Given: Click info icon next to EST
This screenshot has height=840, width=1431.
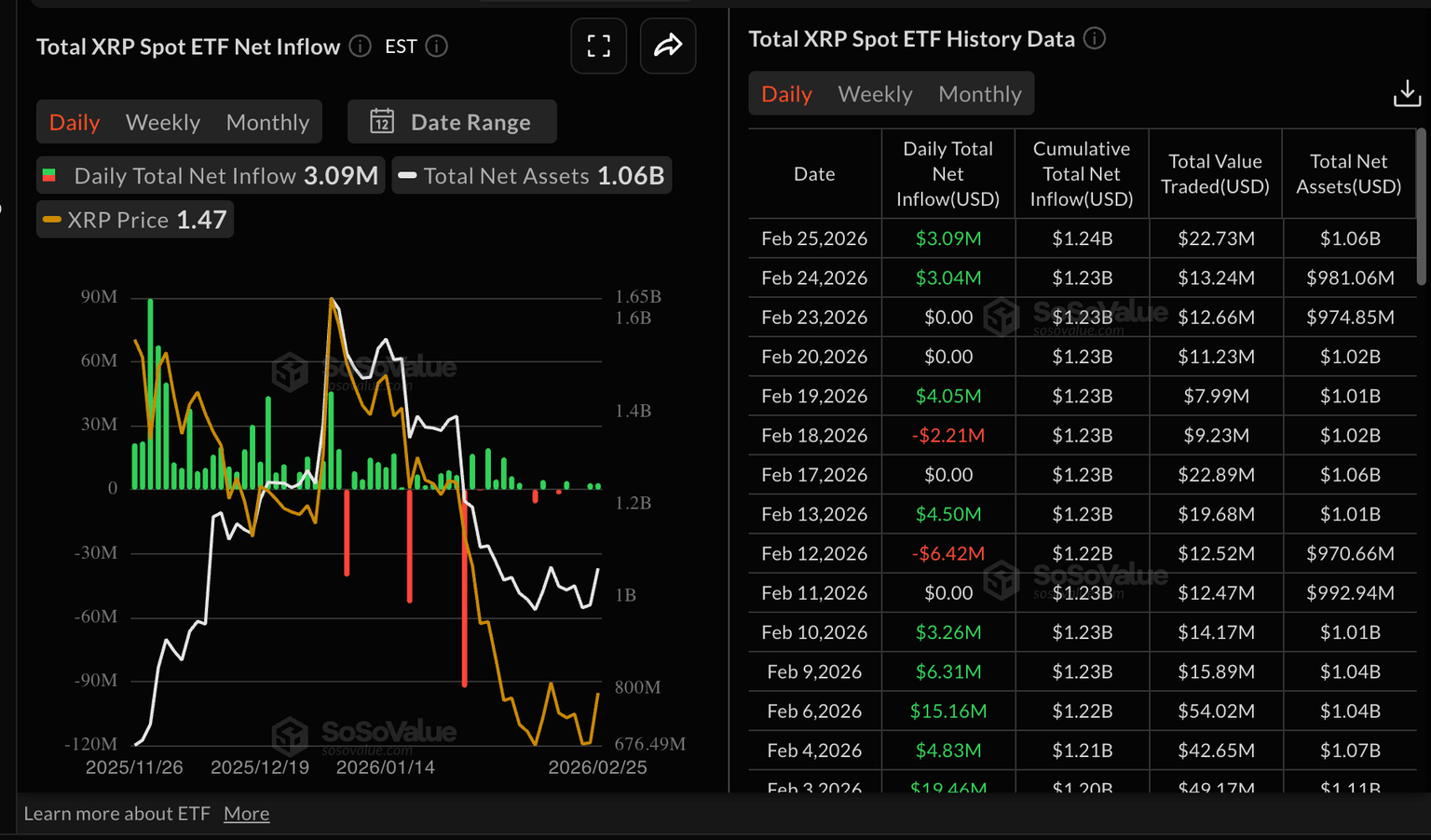Looking at the screenshot, I should click(437, 46).
